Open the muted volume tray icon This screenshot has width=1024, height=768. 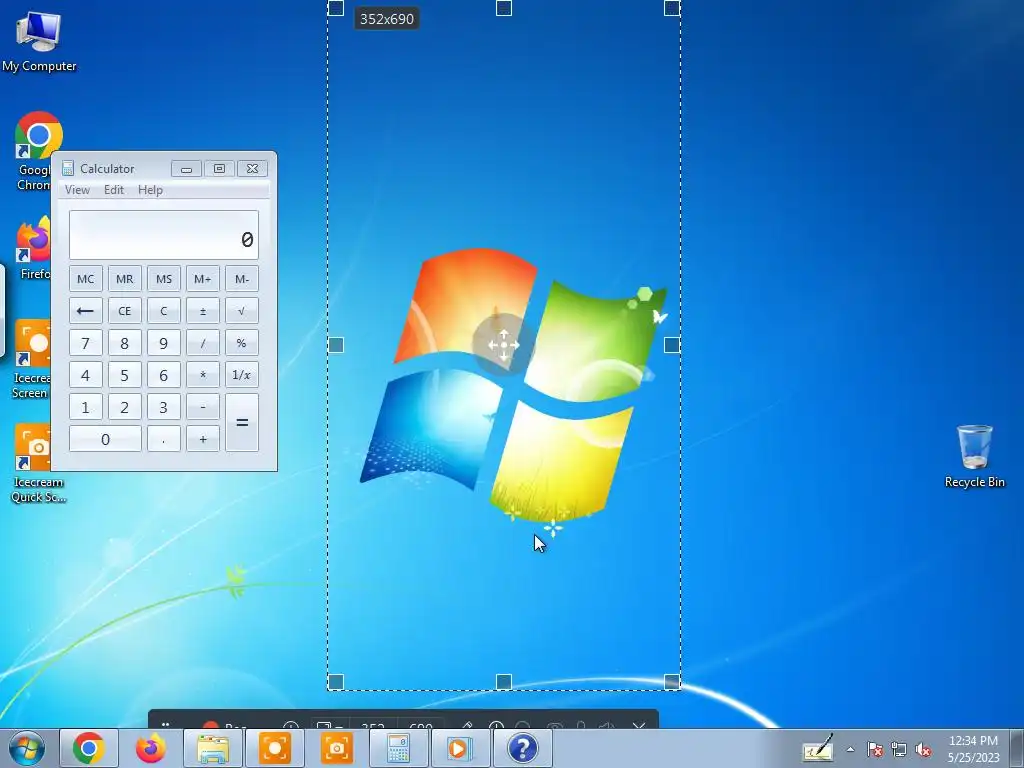tap(923, 750)
